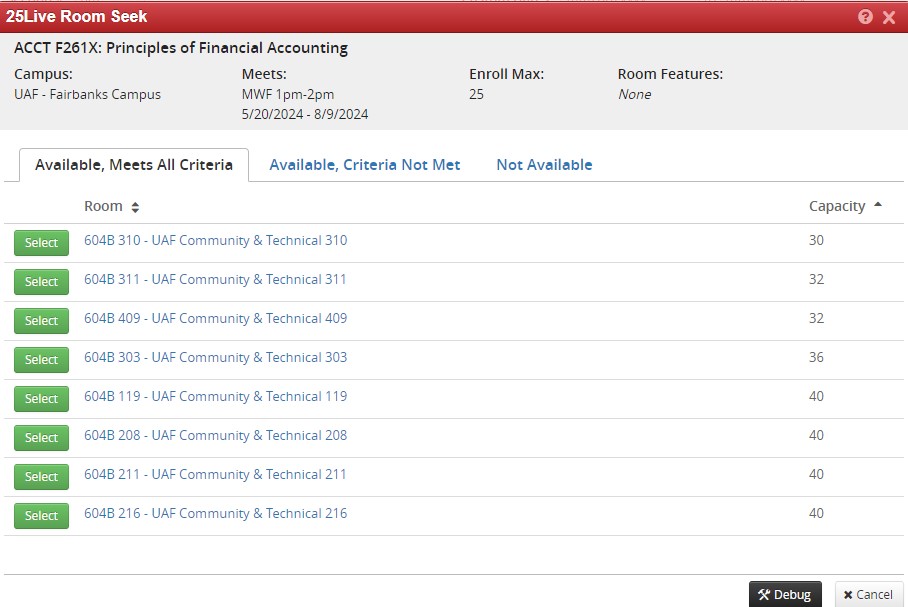Choose Select for room 604B 409
Viewport: 908px width, 607px height.
click(41, 321)
